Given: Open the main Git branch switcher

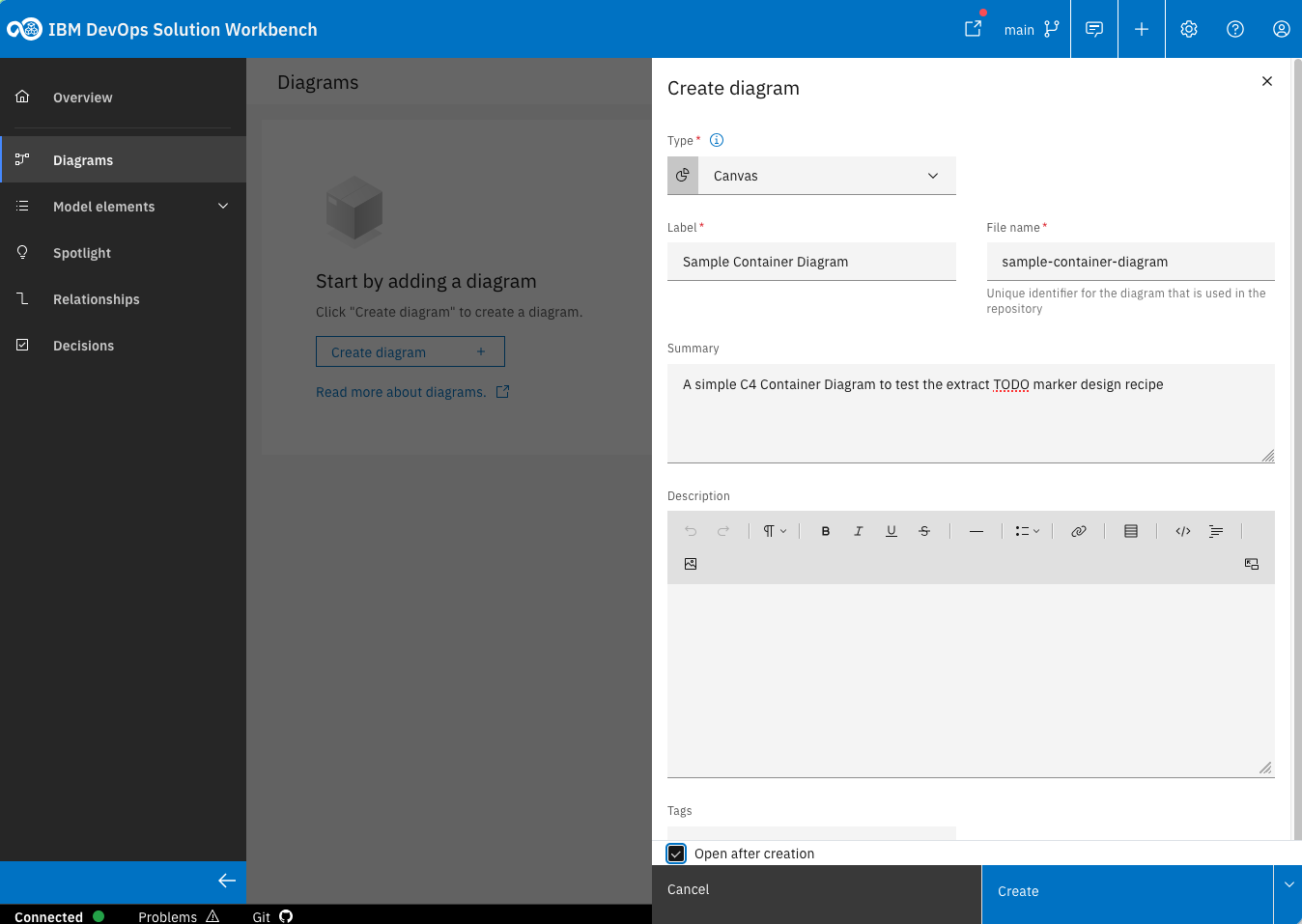Looking at the screenshot, I should coord(1032,29).
